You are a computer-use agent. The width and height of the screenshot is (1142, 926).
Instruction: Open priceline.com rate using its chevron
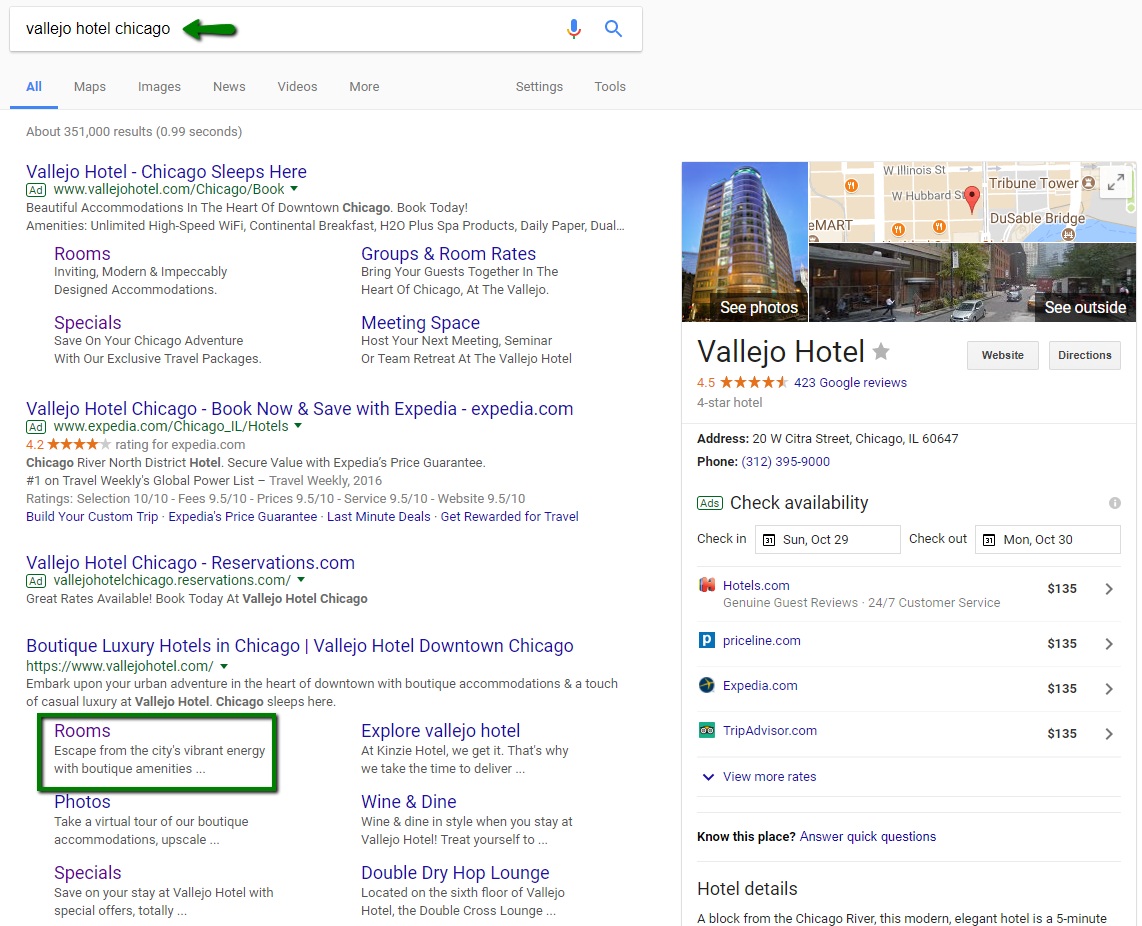point(1108,644)
